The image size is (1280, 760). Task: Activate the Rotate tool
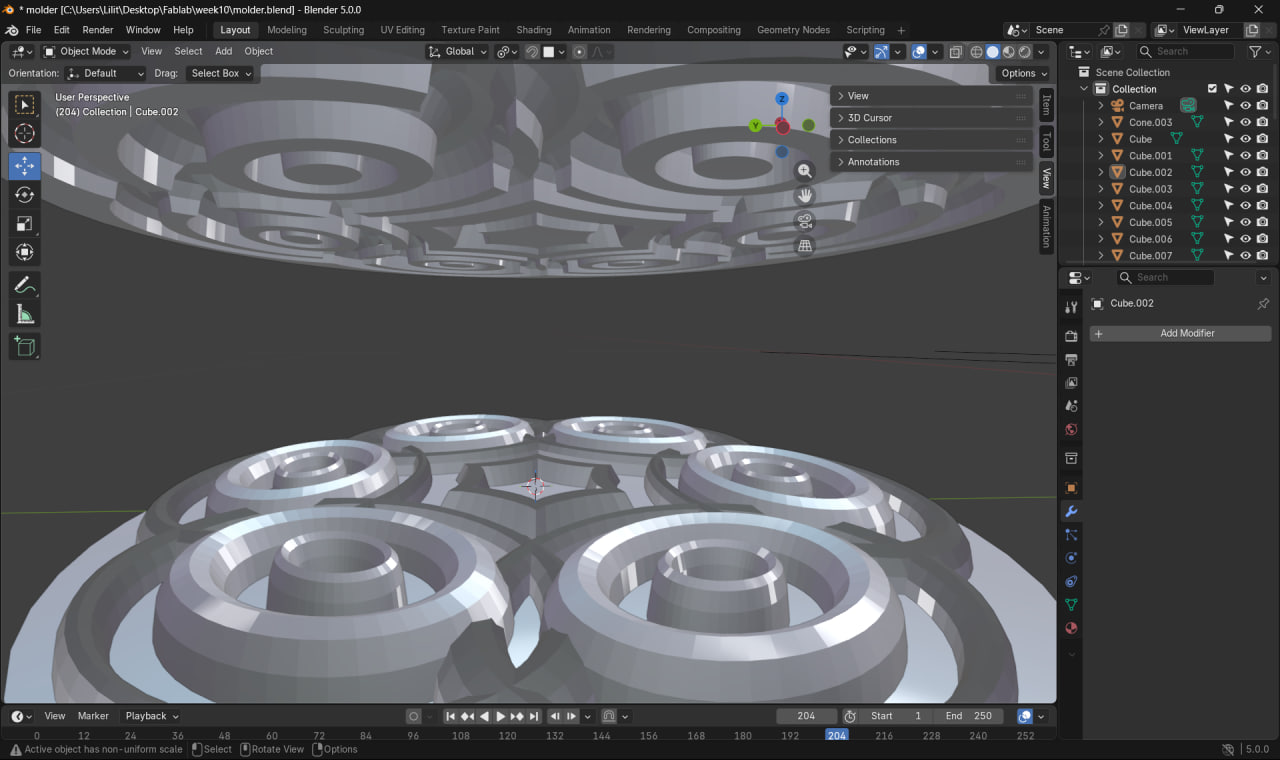pyautogui.click(x=25, y=195)
